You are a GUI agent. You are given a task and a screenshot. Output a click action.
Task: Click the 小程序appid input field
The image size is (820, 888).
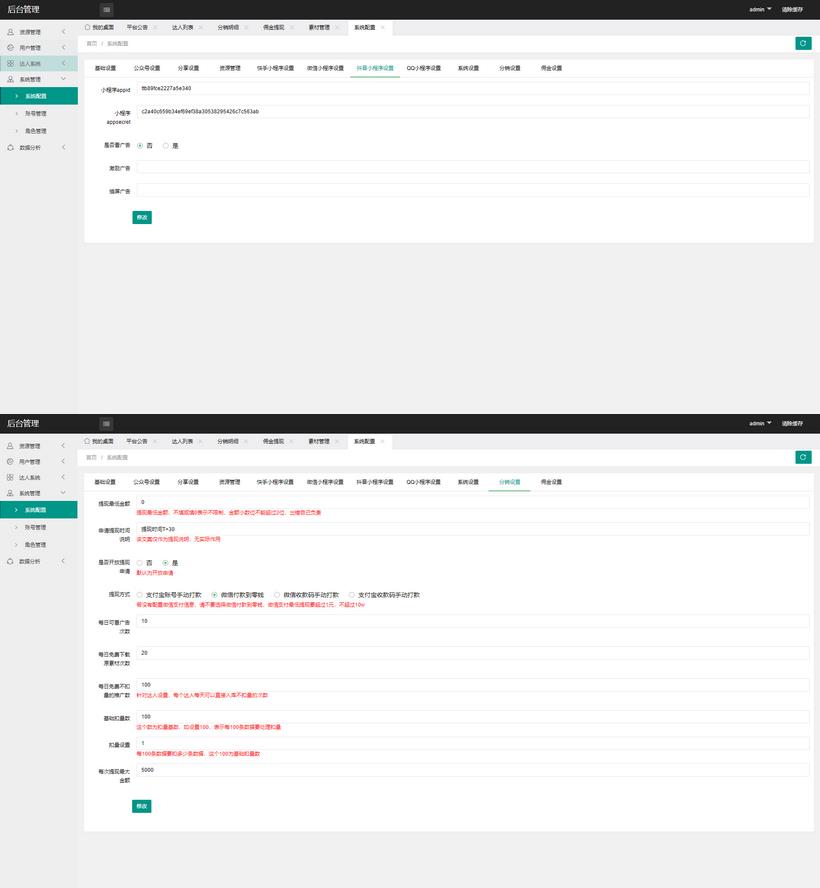pyautogui.click(x=472, y=89)
